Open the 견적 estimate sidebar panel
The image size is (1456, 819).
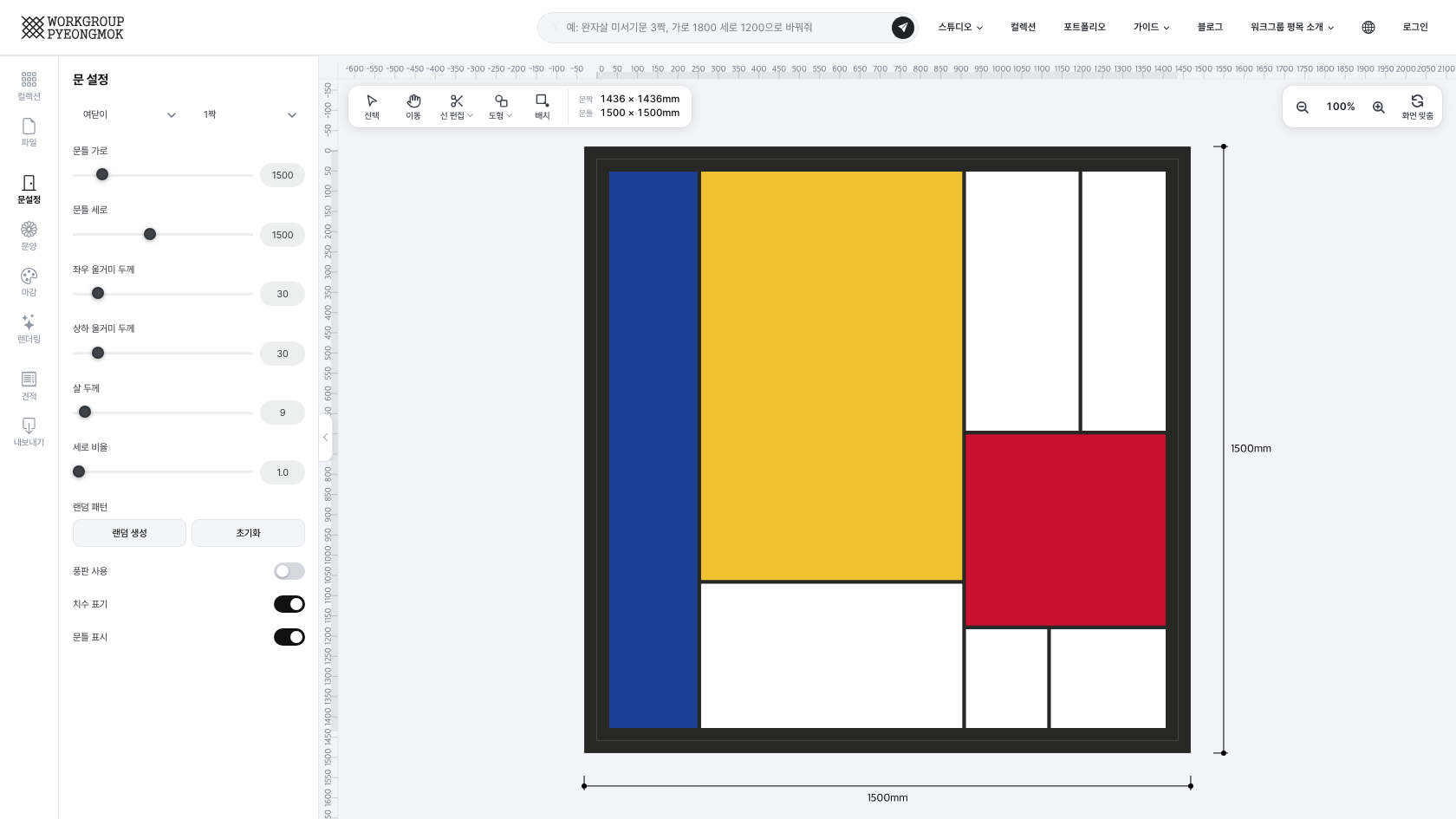coord(29,386)
